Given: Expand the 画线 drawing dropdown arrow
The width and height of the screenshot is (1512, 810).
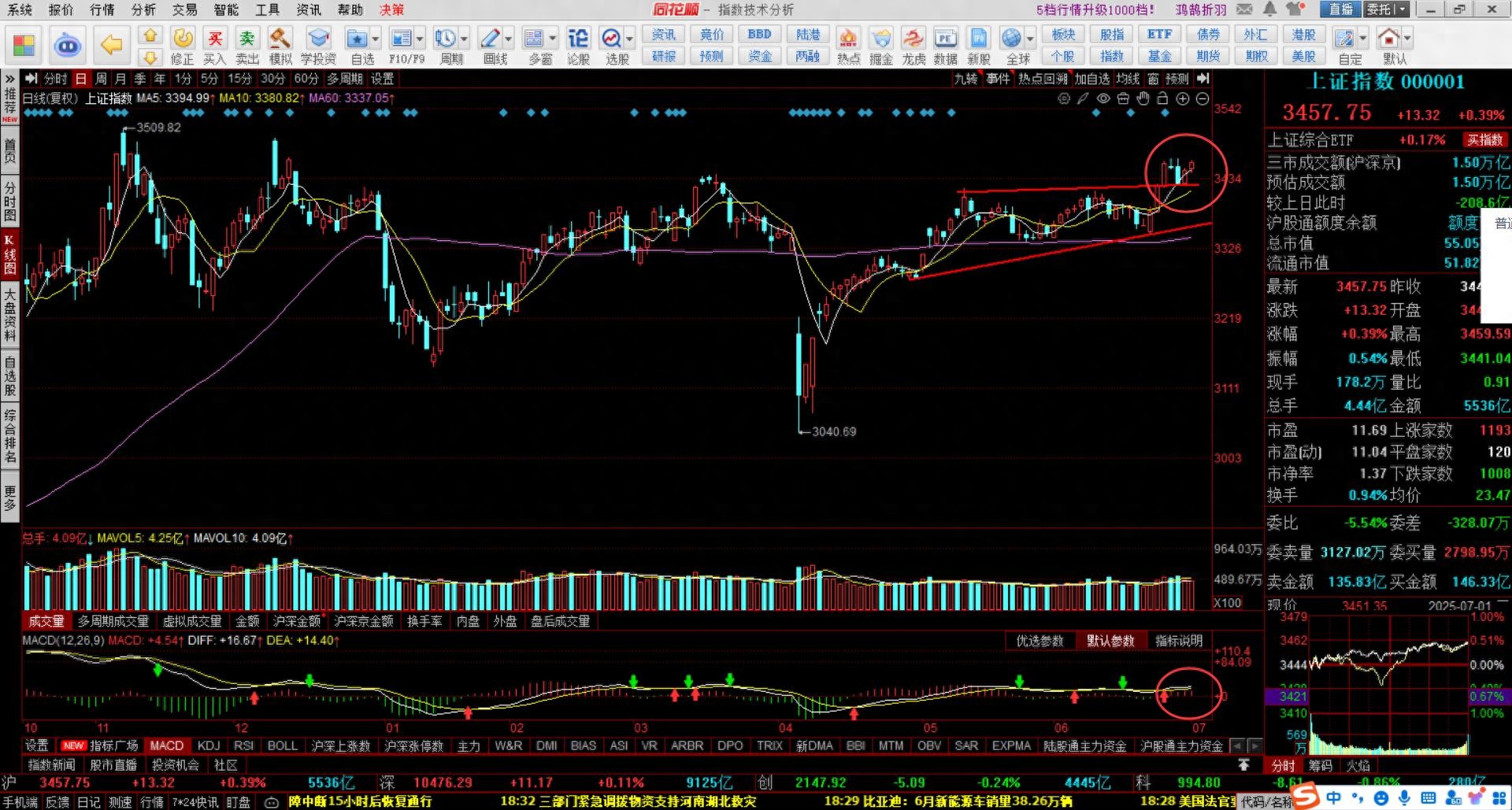Looking at the screenshot, I should [509, 39].
